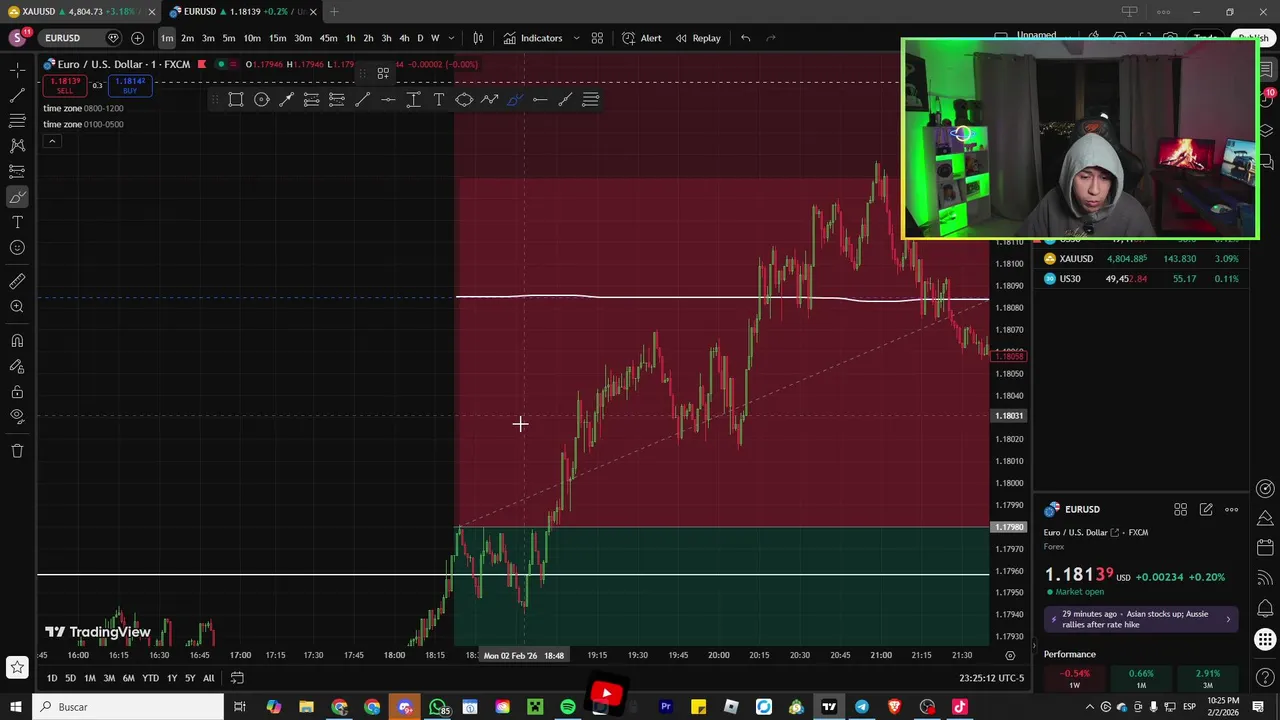
Task: Select the horizontal line tool in floating toolbar
Action: click(388, 99)
